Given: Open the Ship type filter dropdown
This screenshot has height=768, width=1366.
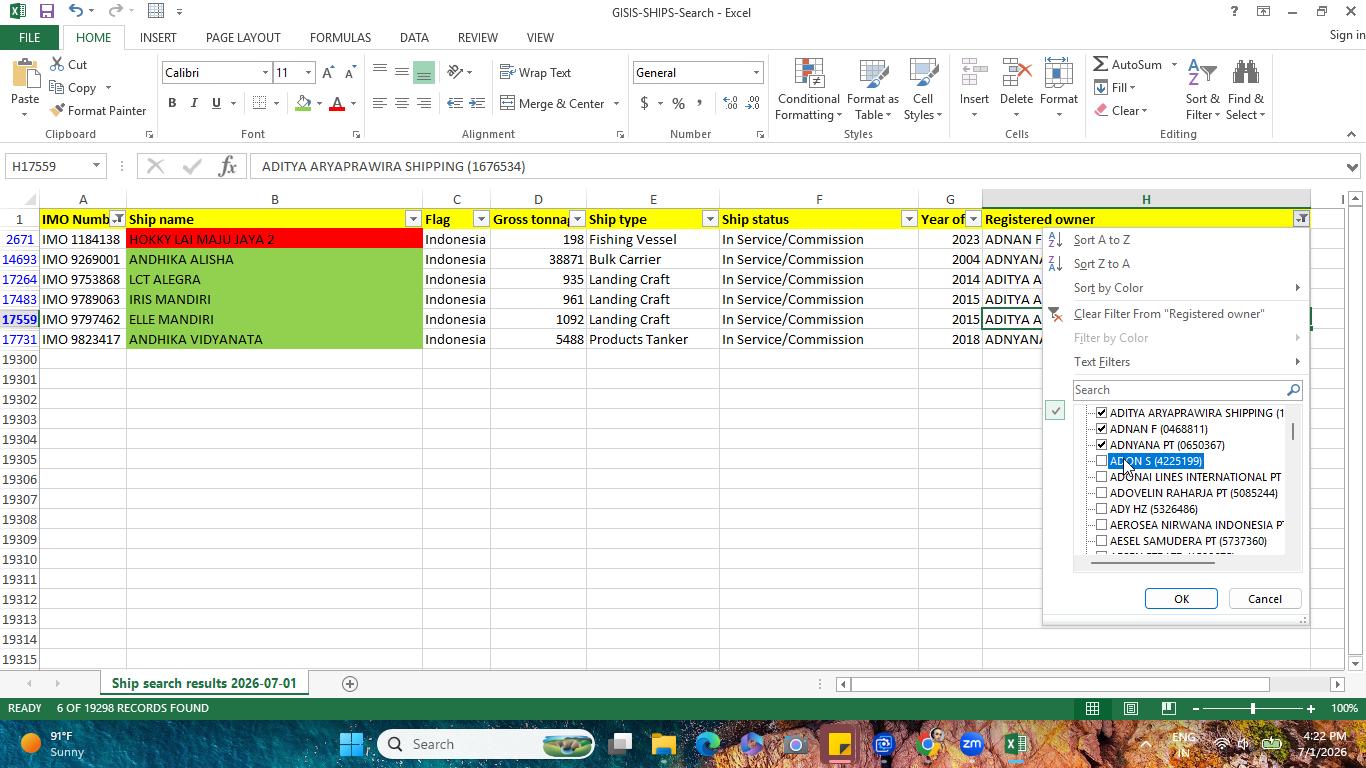Looking at the screenshot, I should [x=710, y=219].
